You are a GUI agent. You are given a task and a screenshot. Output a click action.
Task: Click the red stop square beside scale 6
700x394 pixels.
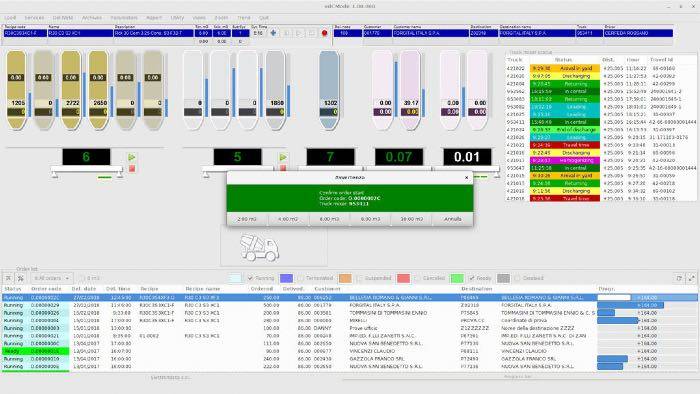pos(132,168)
